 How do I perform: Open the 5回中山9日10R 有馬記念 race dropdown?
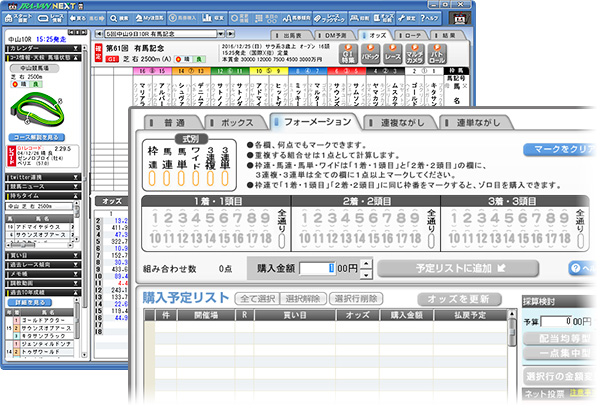(x=164, y=34)
